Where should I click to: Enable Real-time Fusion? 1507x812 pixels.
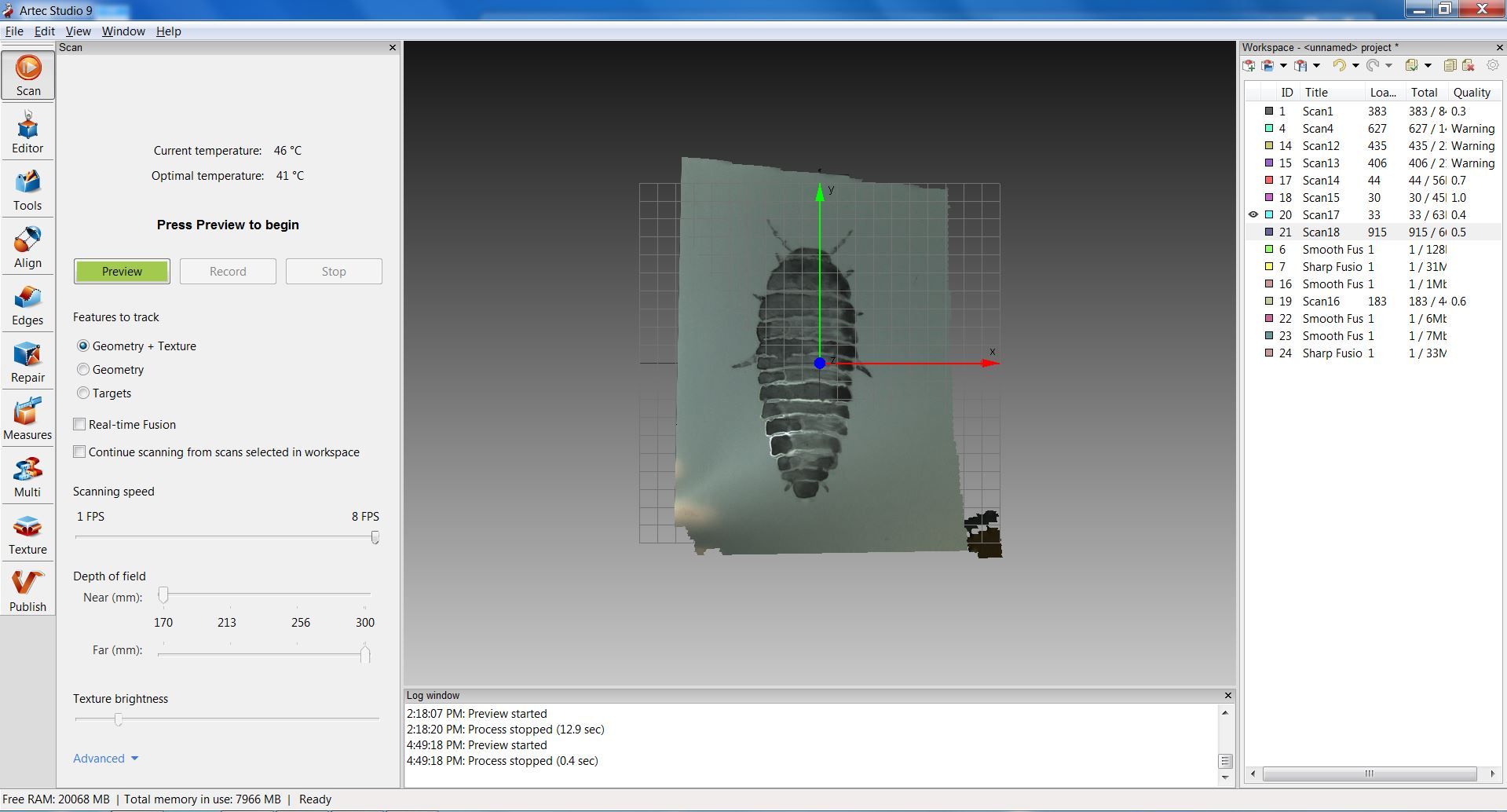pyautogui.click(x=79, y=424)
